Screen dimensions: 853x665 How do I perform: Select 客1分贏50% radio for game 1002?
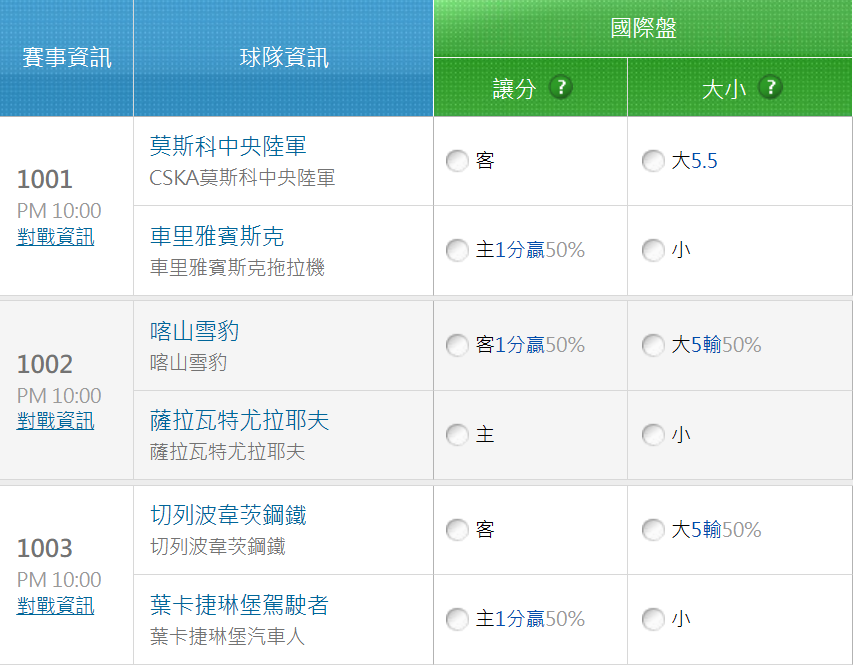click(x=457, y=346)
